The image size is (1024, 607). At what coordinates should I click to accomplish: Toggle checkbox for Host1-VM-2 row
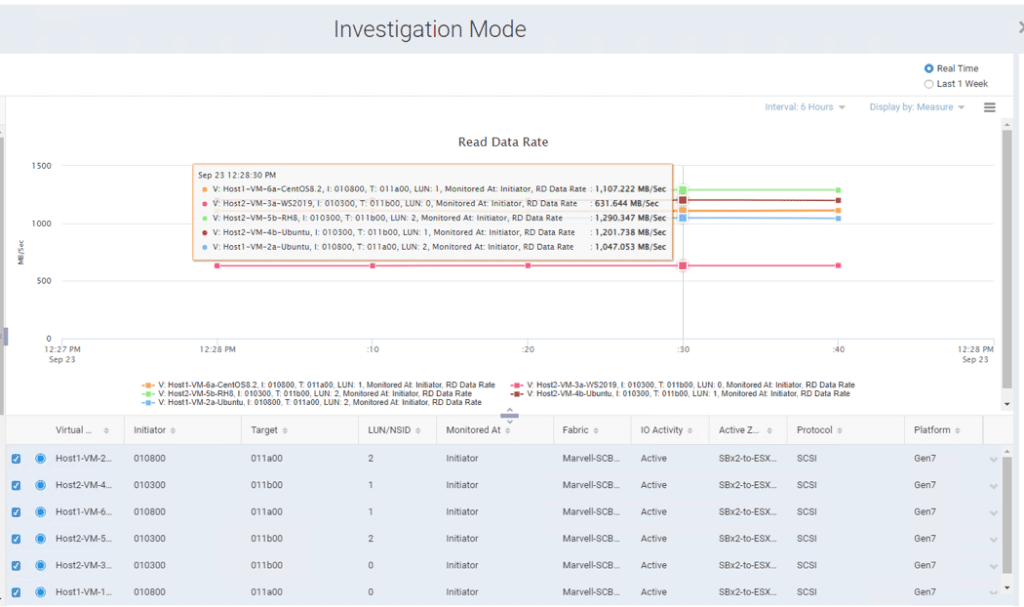click(16, 459)
